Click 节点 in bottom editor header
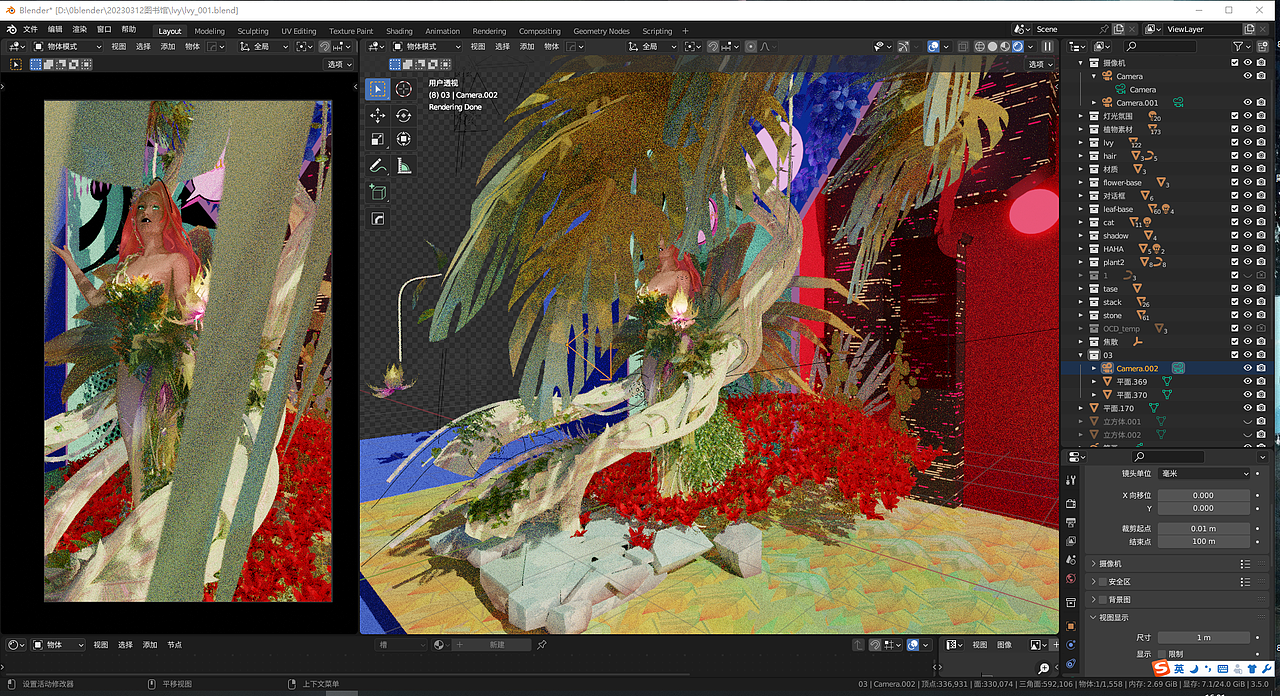 coord(175,645)
